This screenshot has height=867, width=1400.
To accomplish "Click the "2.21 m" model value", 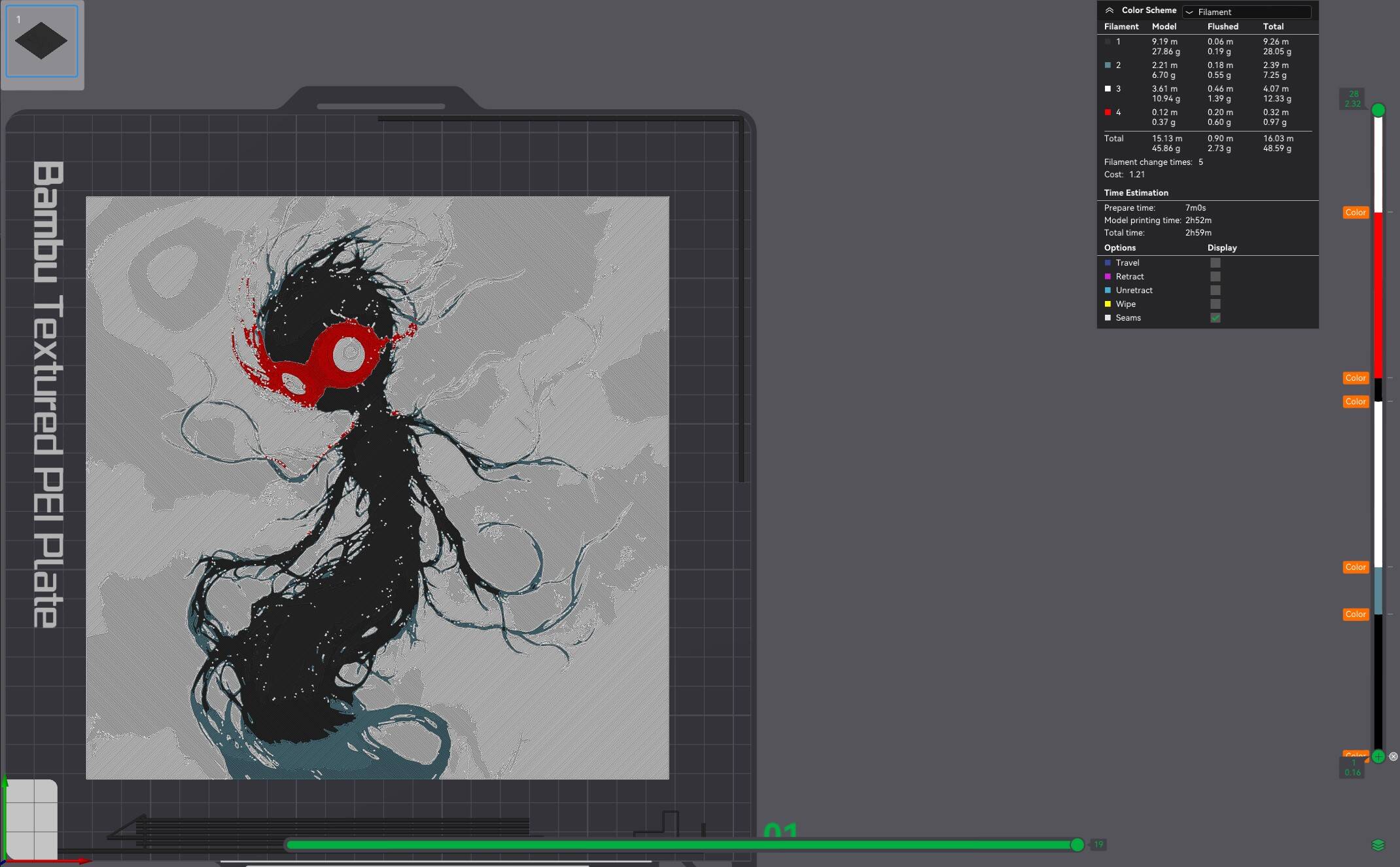I will click(x=1164, y=65).
